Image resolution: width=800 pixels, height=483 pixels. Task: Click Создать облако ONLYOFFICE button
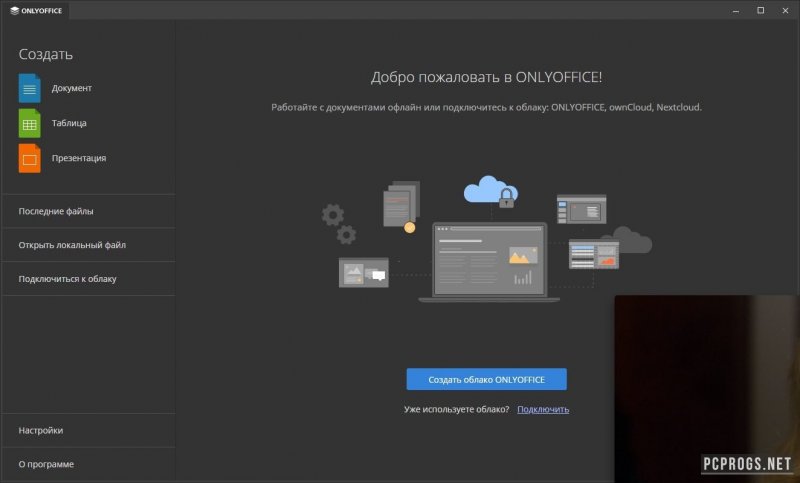tap(486, 379)
